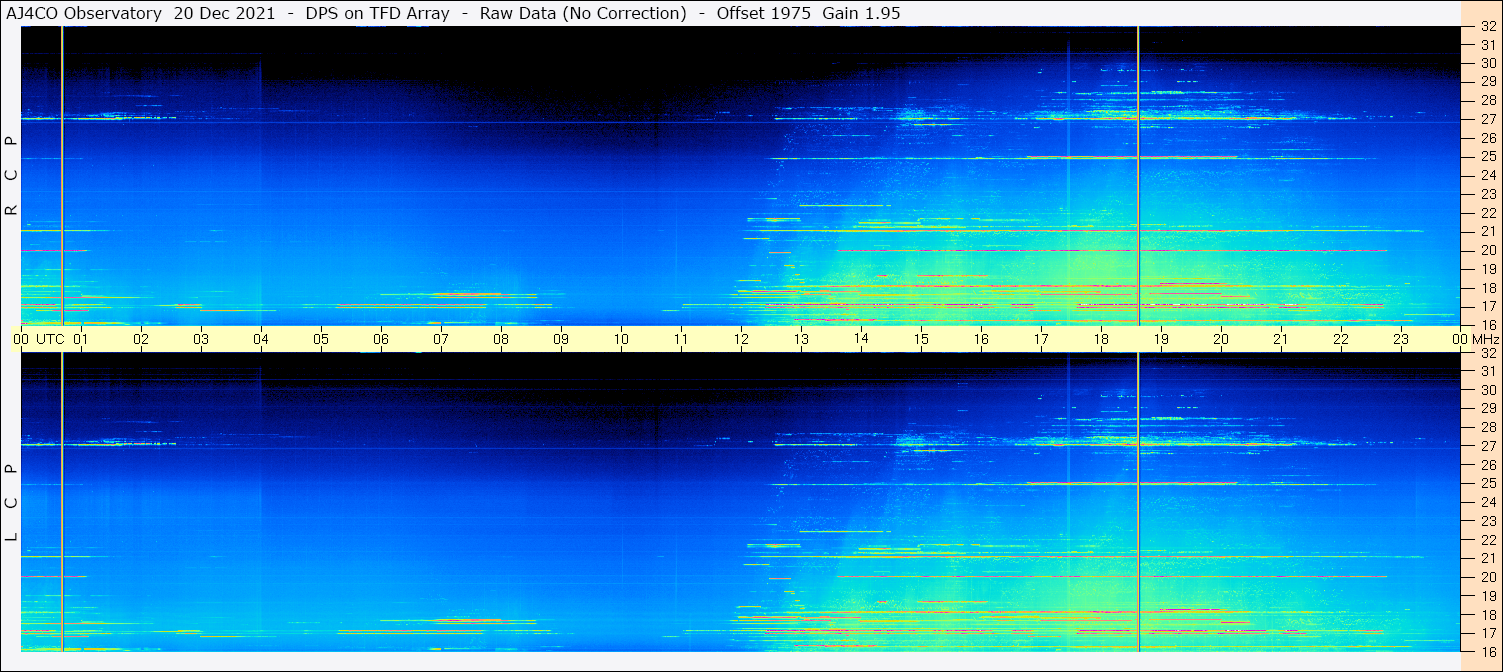The width and height of the screenshot is (1503, 672).
Task: Click the 27 MHz label of RCP panel
Action: tap(1488, 119)
